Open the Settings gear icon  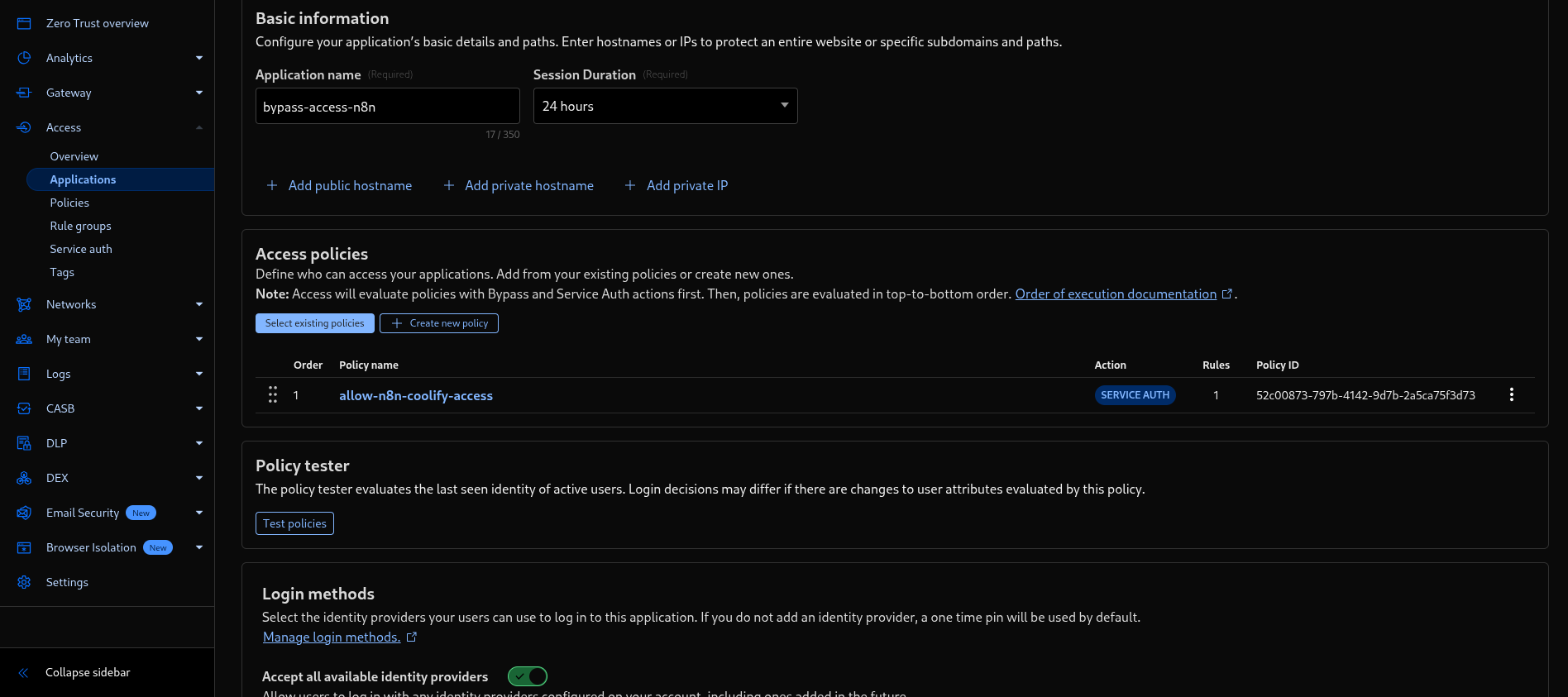24,582
